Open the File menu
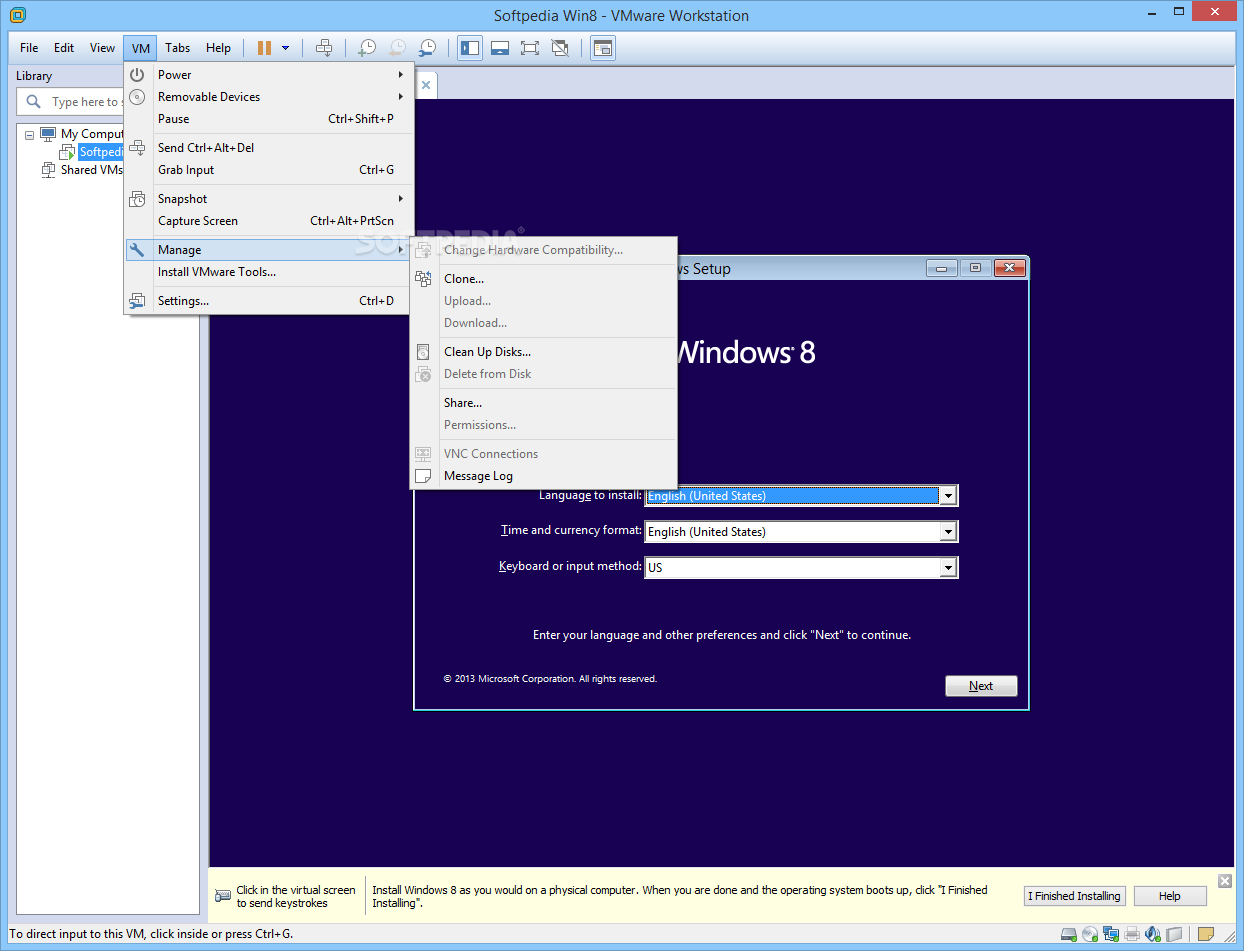The height and width of the screenshot is (951, 1244). (29, 48)
